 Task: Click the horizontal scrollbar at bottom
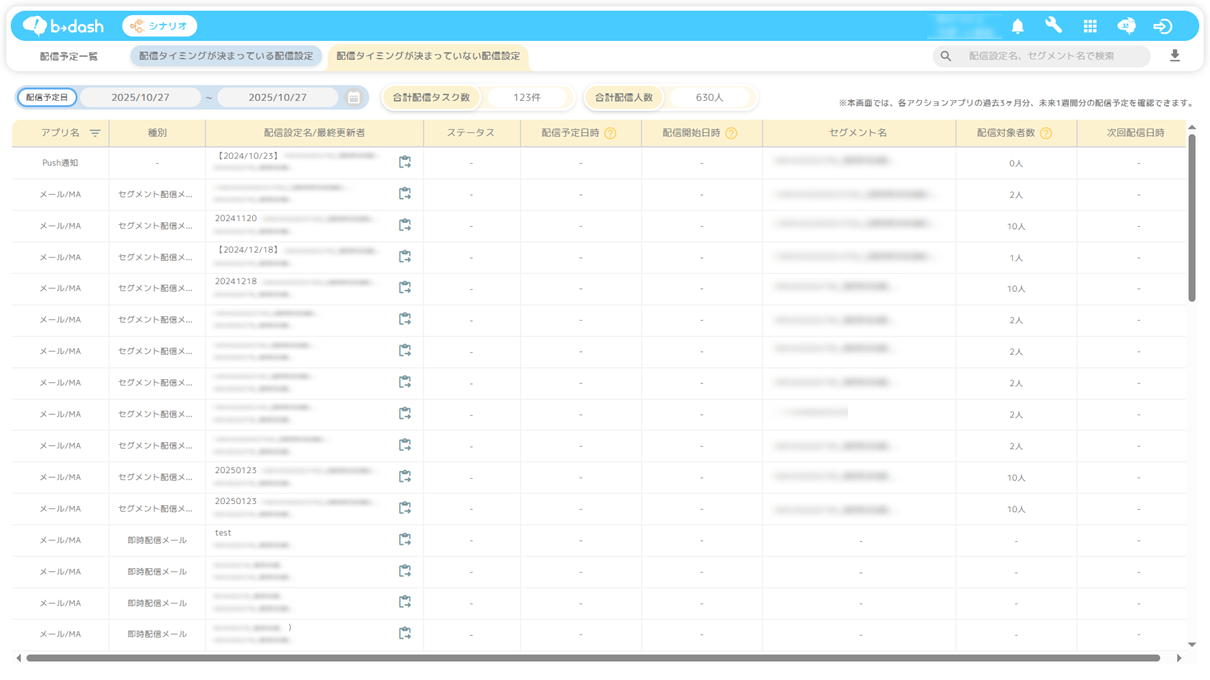point(592,658)
